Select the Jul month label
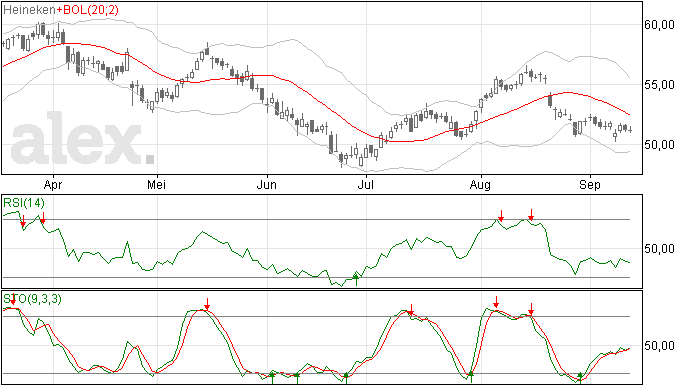690x387 pixels. 365,185
